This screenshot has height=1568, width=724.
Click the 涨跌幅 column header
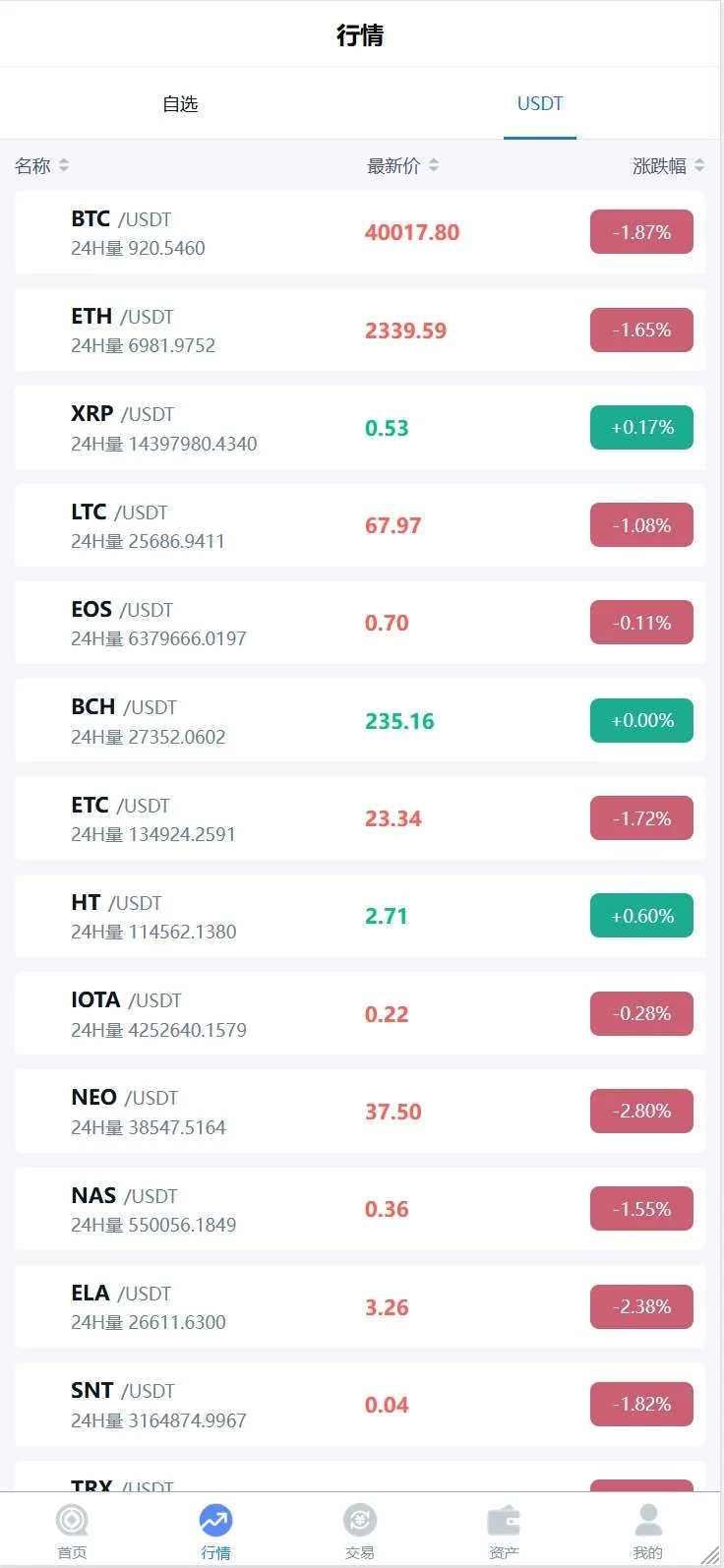[x=659, y=165]
